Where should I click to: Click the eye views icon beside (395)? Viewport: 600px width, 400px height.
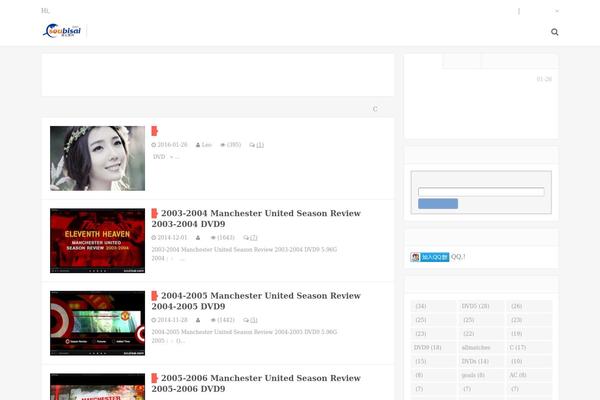coord(223,145)
